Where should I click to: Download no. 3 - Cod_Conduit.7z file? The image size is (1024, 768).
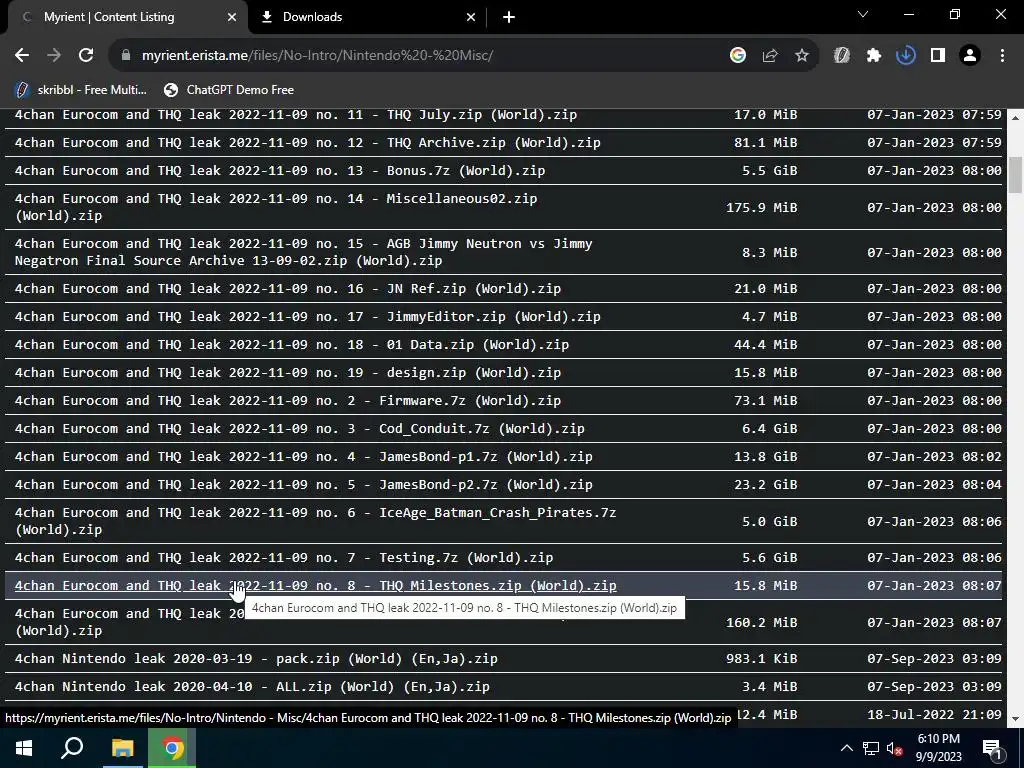(299, 429)
